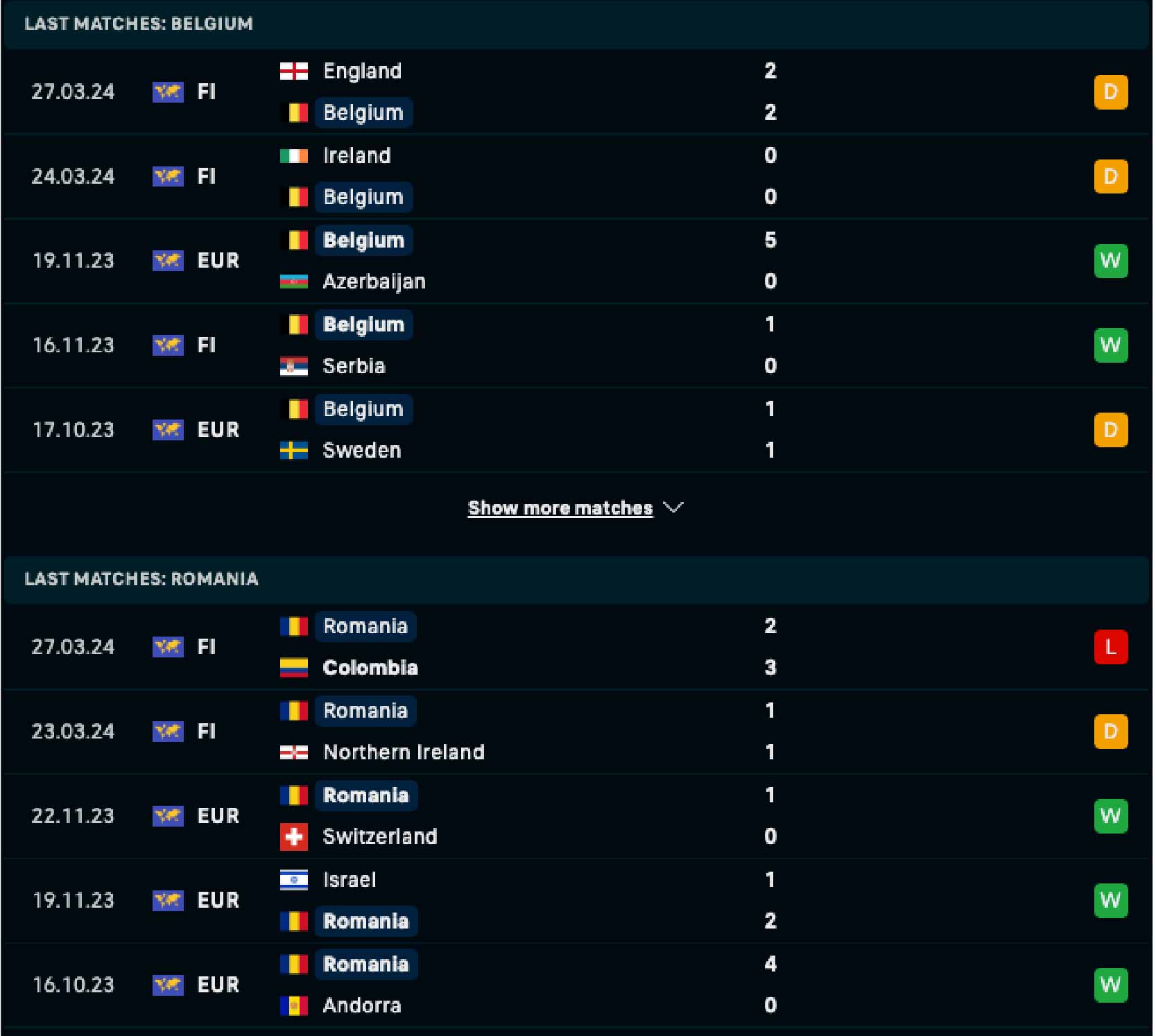The image size is (1156, 1036).
Task: Click the Colombia flag icon
Action: point(293,668)
